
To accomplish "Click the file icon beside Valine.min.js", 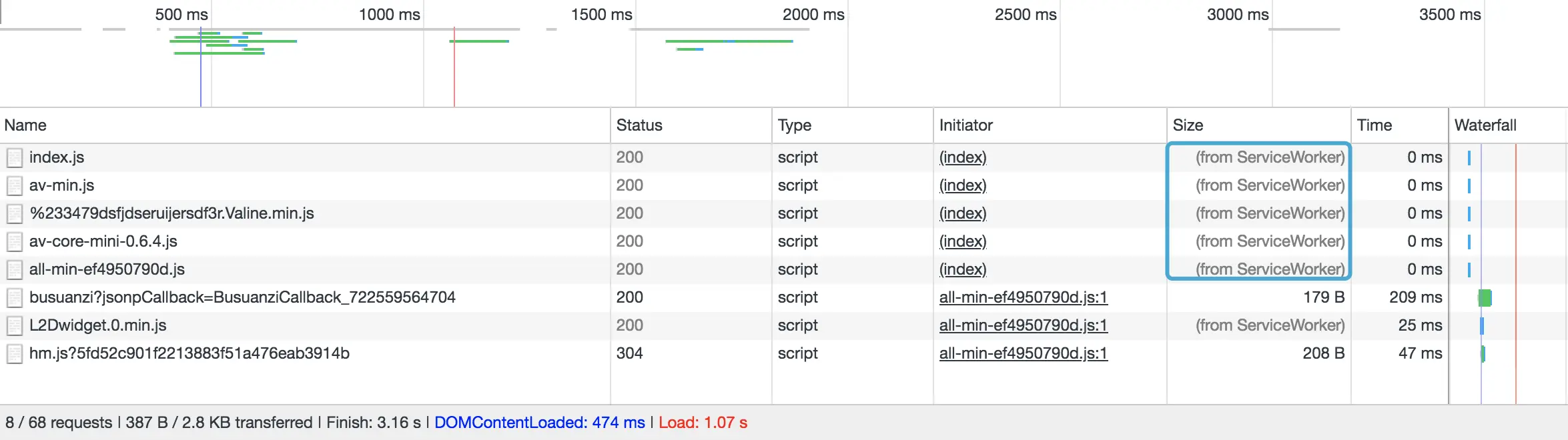I will [14, 214].
